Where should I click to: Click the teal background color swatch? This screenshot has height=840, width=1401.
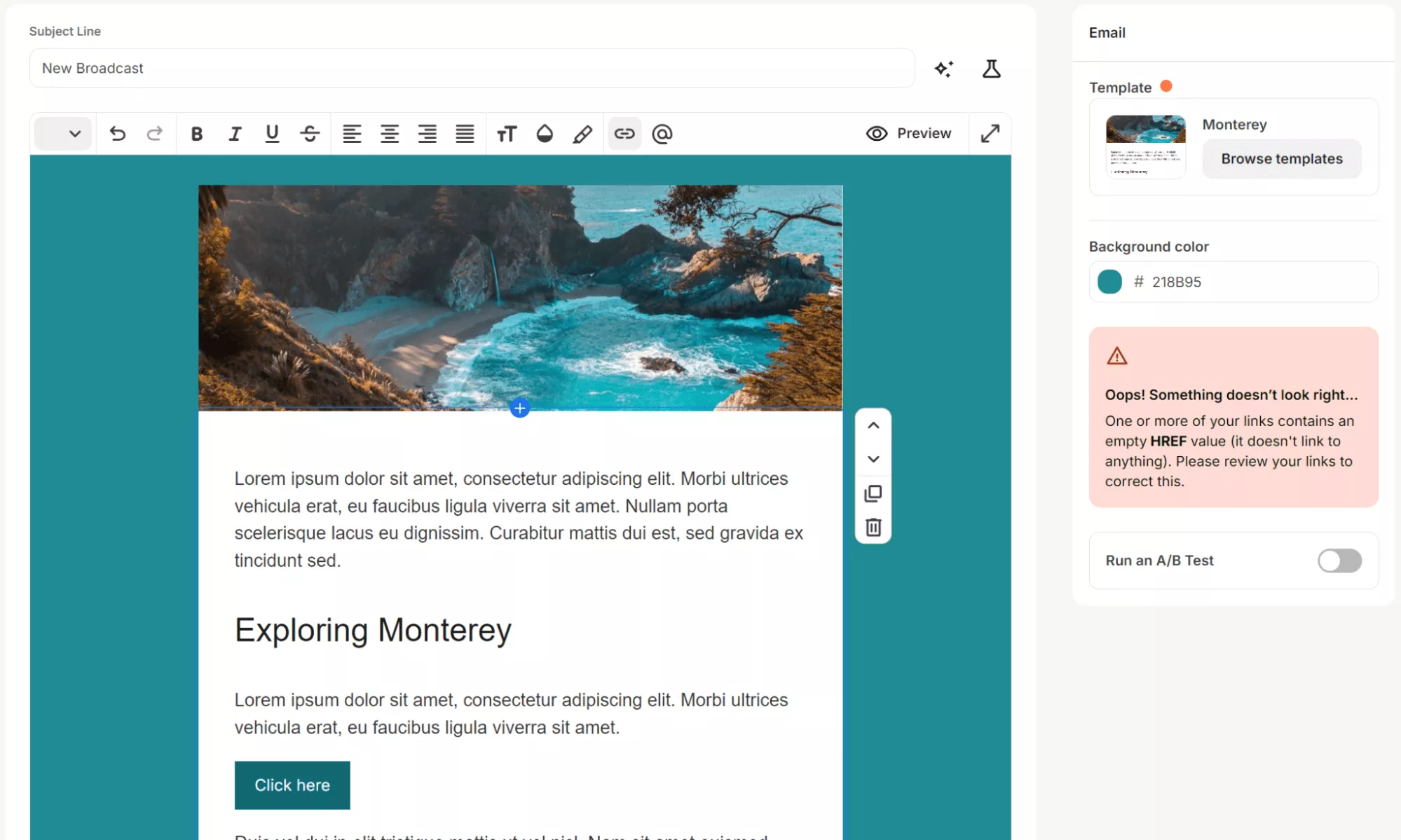[1109, 282]
